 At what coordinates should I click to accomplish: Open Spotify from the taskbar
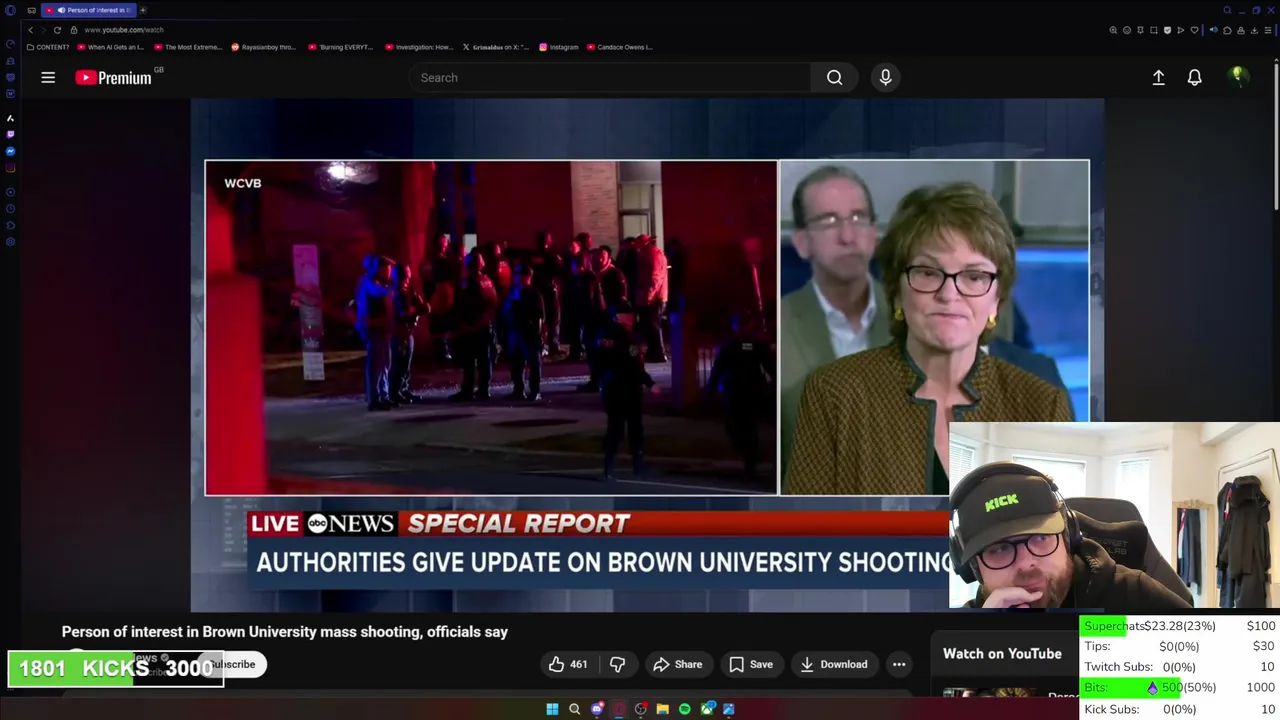click(x=684, y=709)
